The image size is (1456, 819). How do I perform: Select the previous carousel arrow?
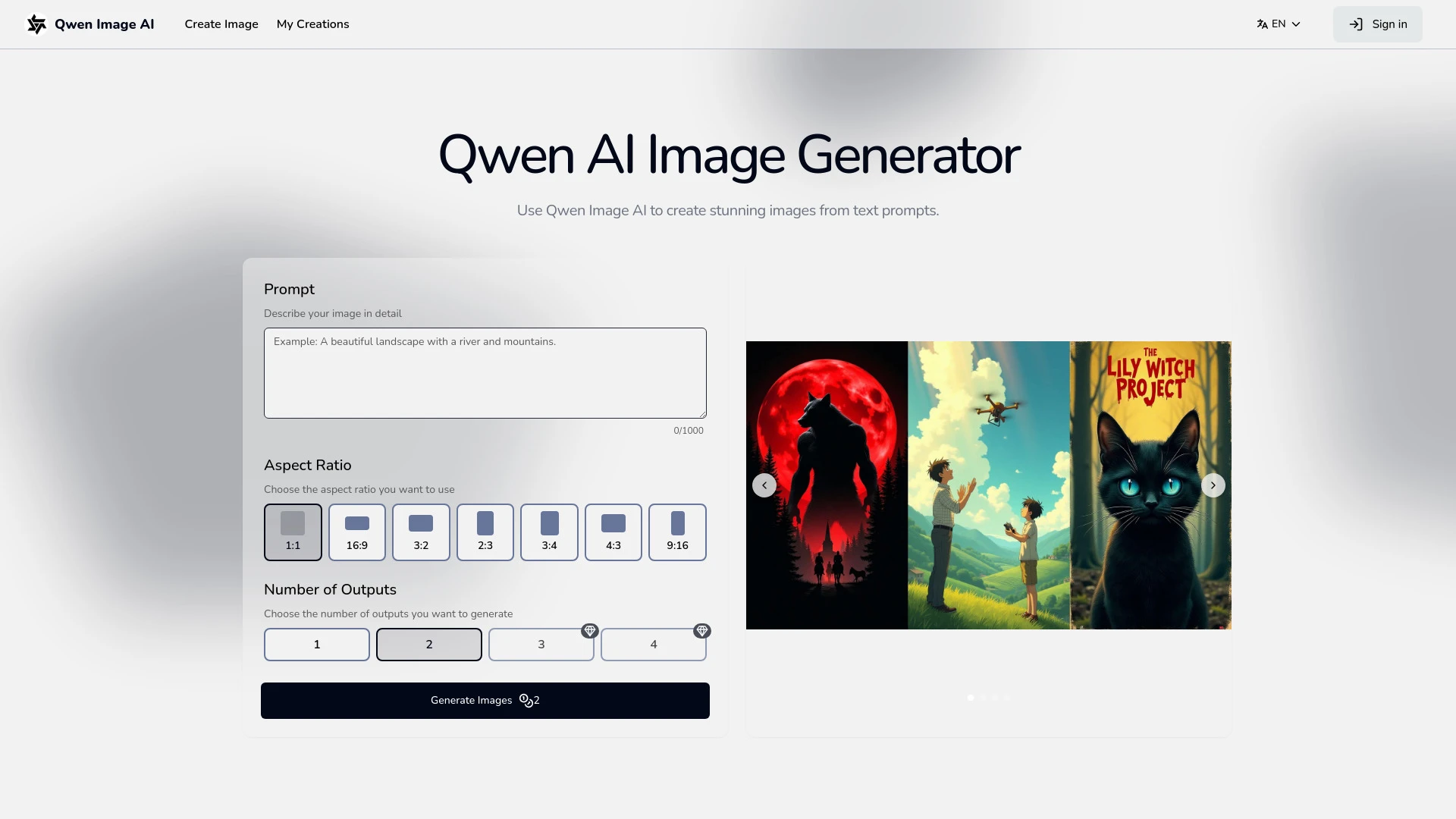(764, 485)
